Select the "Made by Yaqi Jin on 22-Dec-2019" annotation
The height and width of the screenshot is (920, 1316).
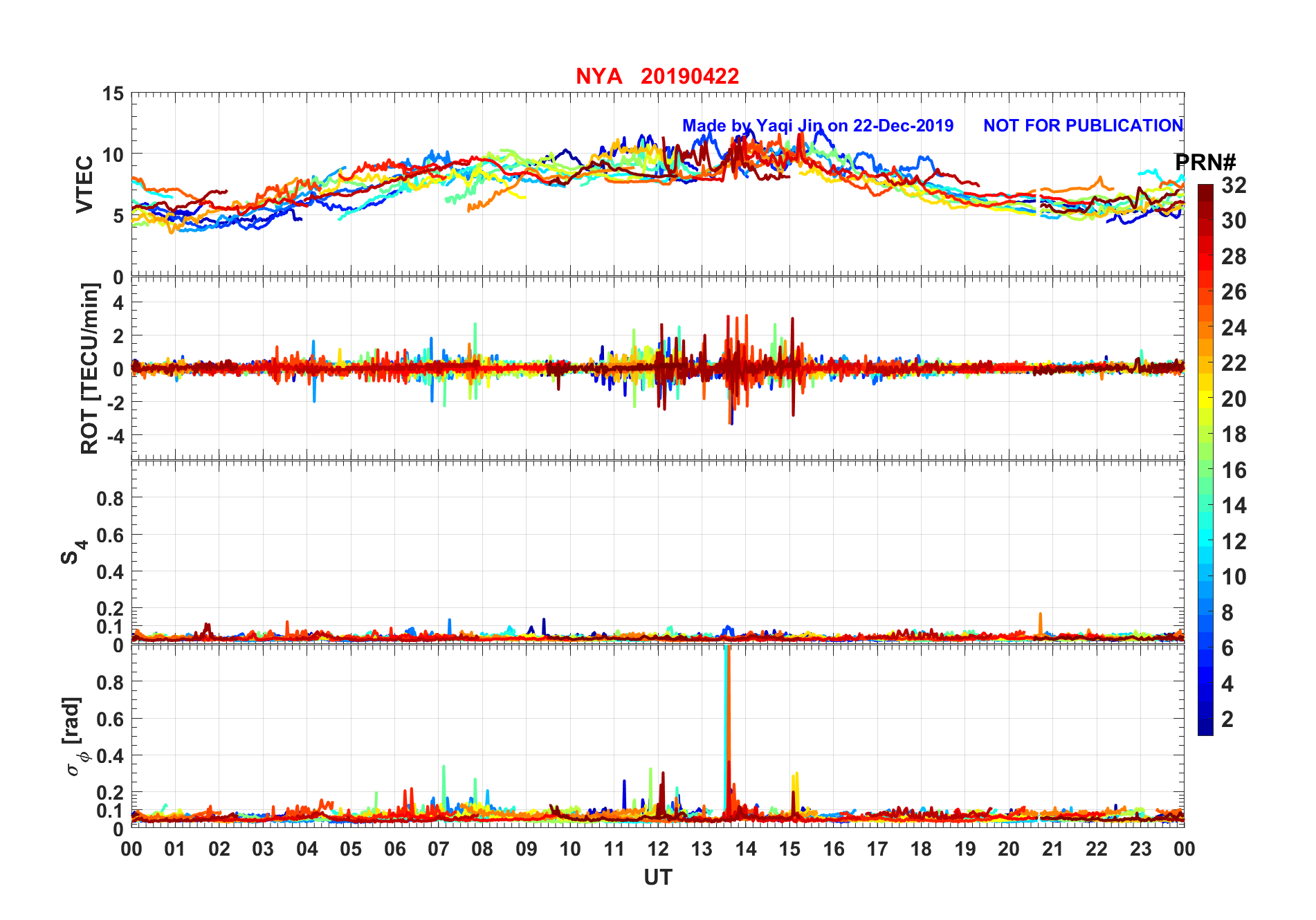818,126
